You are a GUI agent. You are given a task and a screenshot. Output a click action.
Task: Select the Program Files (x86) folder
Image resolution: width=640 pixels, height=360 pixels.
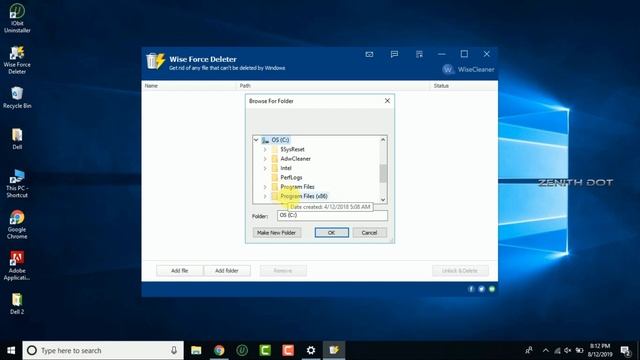coord(304,196)
